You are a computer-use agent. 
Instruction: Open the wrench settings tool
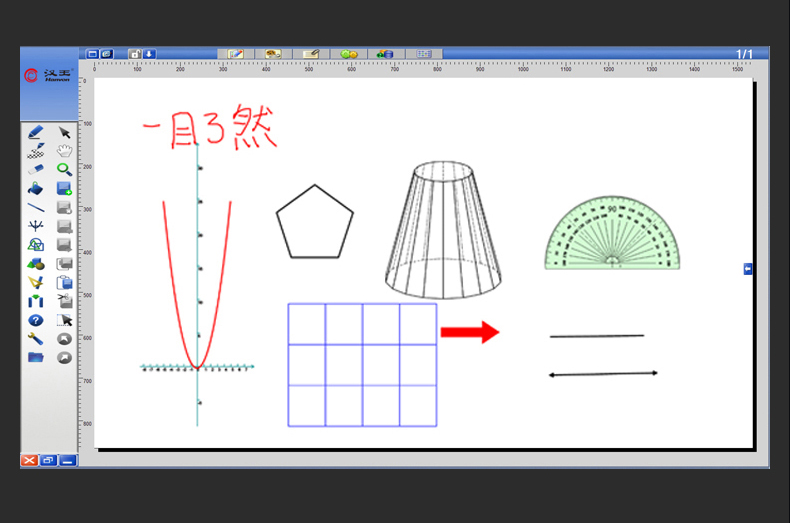(x=36, y=339)
